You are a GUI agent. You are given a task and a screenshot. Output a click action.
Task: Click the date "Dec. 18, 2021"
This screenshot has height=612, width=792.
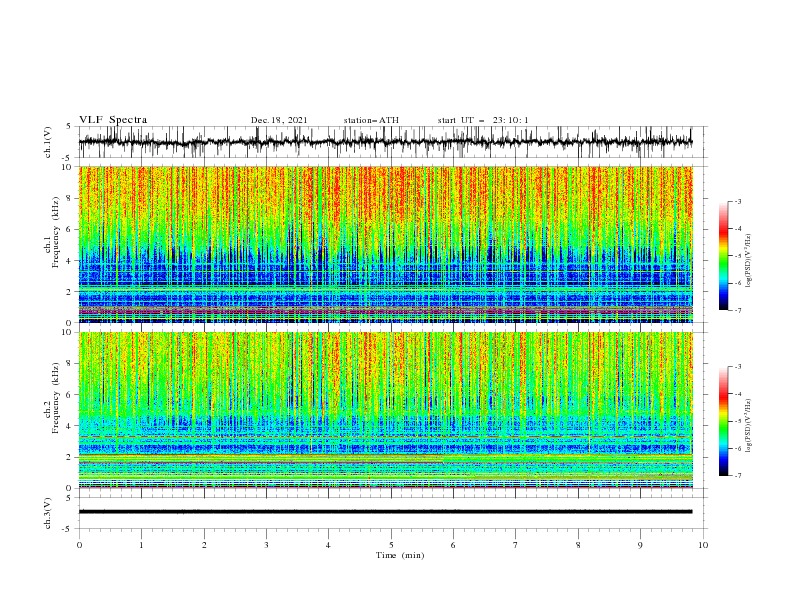[x=279, y=120]
